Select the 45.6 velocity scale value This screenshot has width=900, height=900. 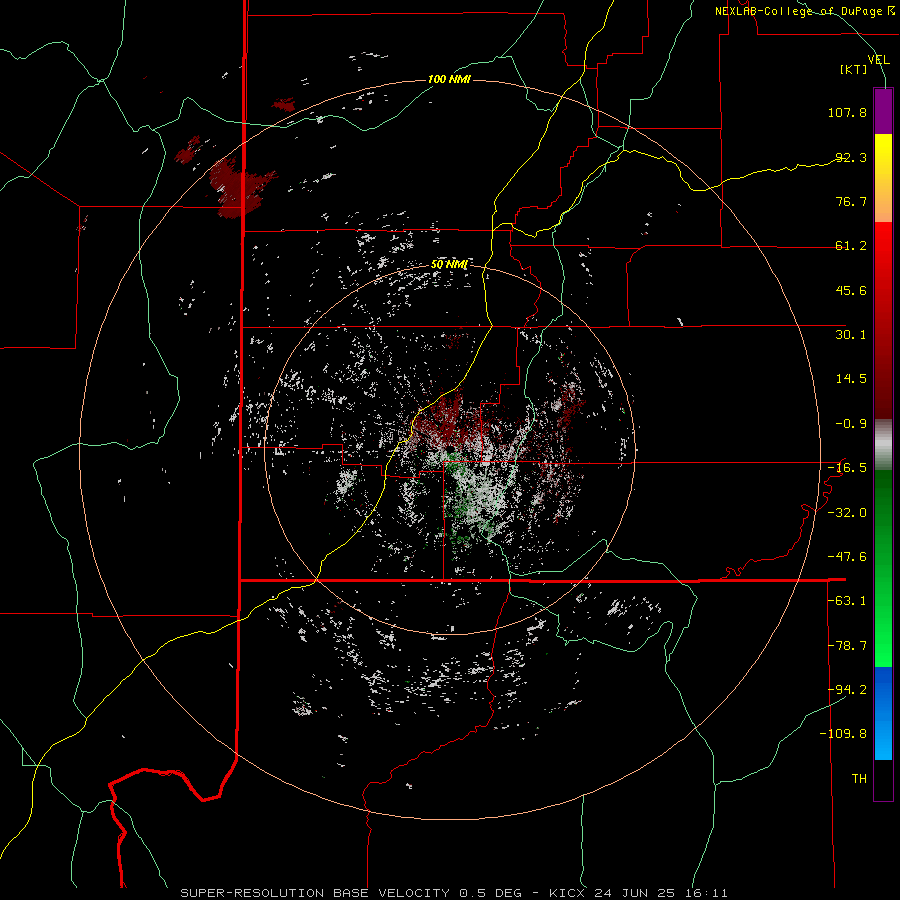851,290
